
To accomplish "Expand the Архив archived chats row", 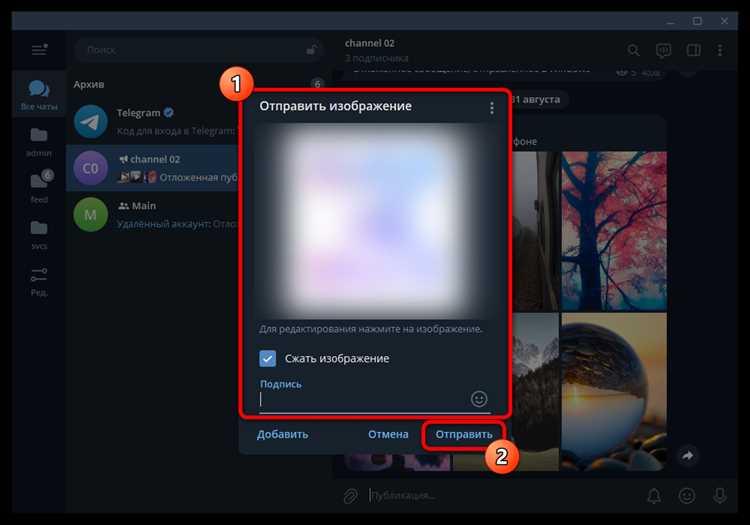I will click(154, 85).
